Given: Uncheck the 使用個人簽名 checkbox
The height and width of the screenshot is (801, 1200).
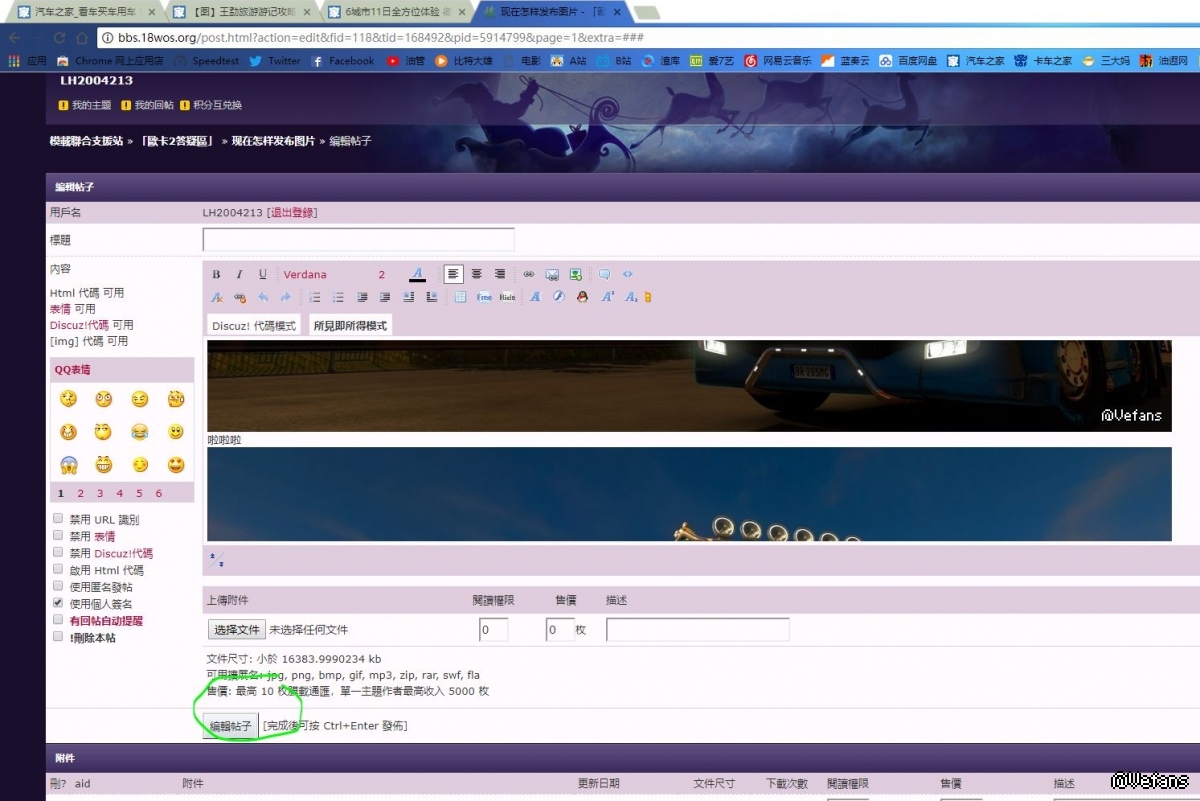Looking at the screenshot, I should [58, 604].
